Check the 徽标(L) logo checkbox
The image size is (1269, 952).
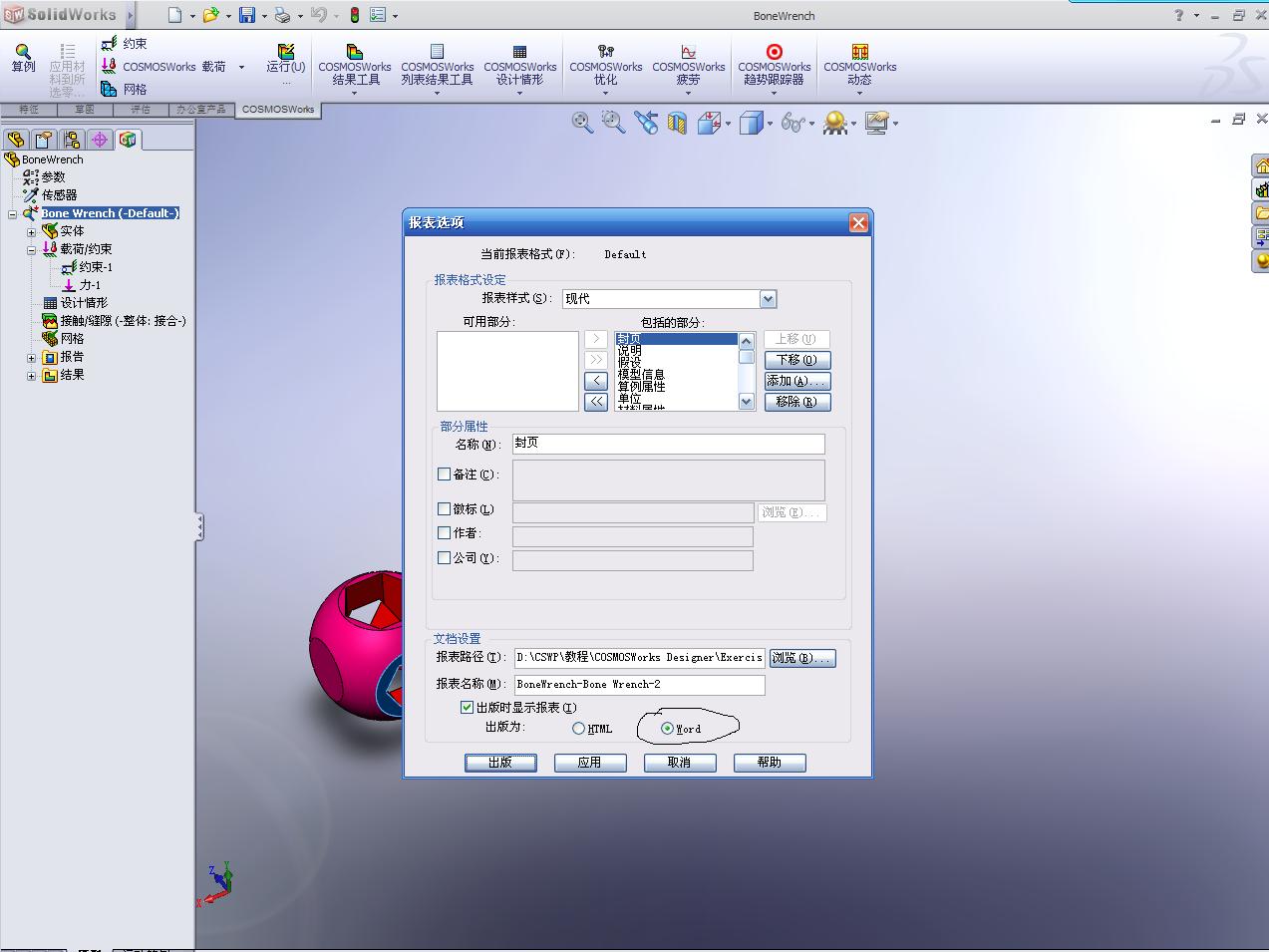(445, 508)
